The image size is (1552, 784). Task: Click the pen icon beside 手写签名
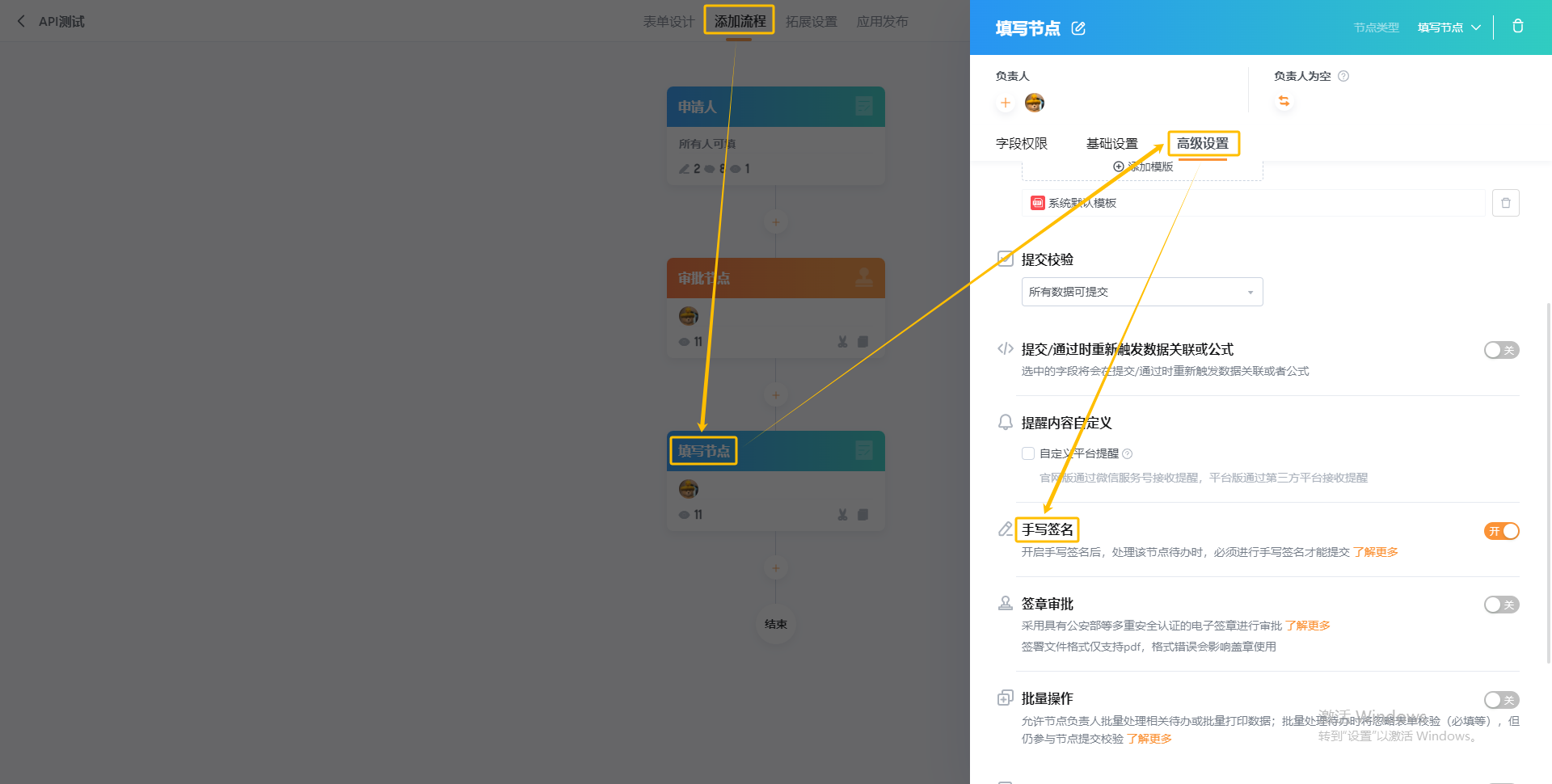click(x=1006, y=529)
